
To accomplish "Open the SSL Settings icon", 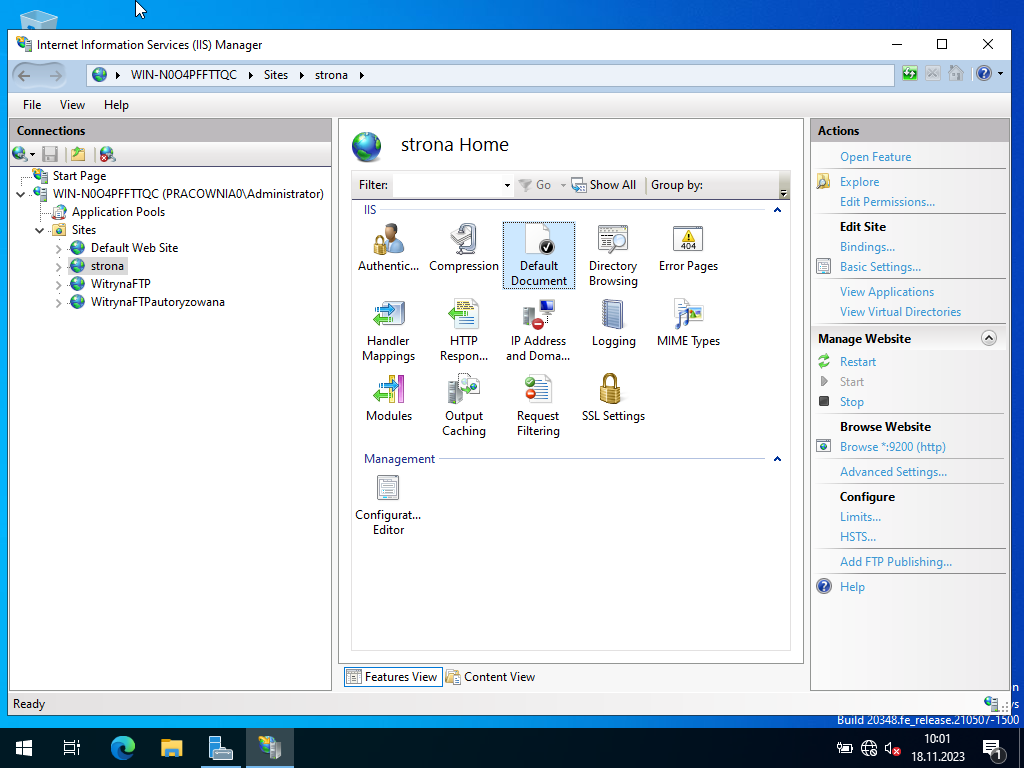I will [613, 397].
